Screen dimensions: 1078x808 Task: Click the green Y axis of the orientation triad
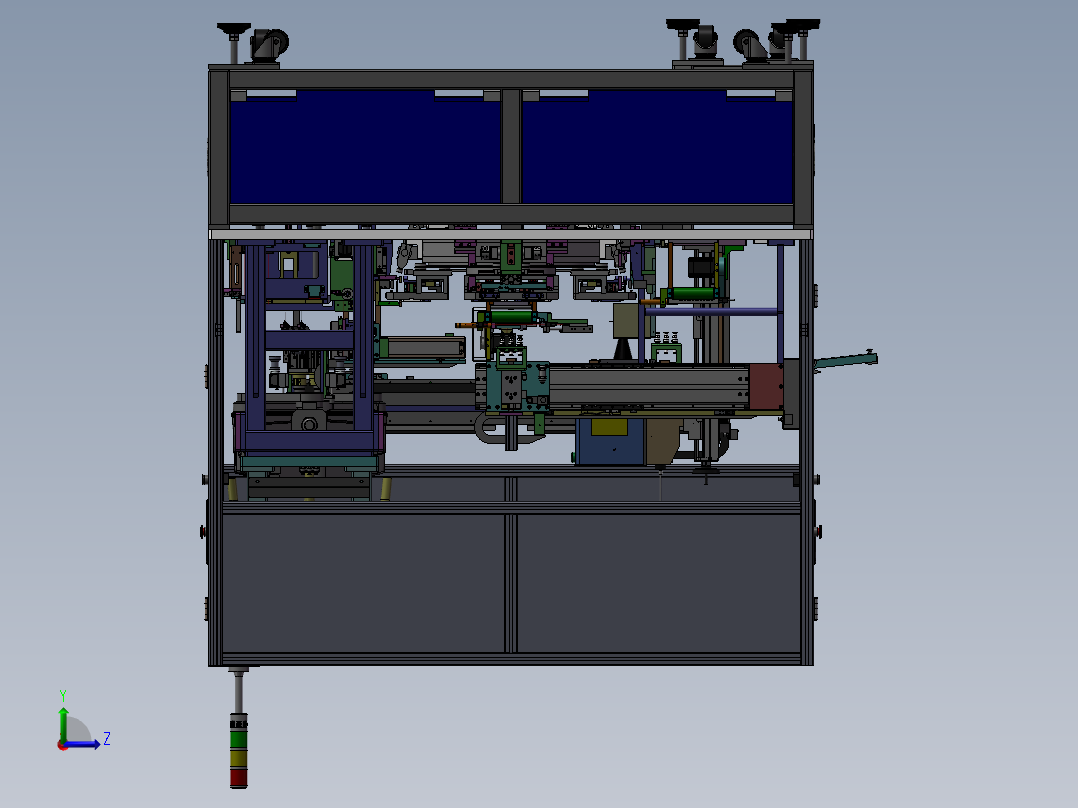click(63, 724)
